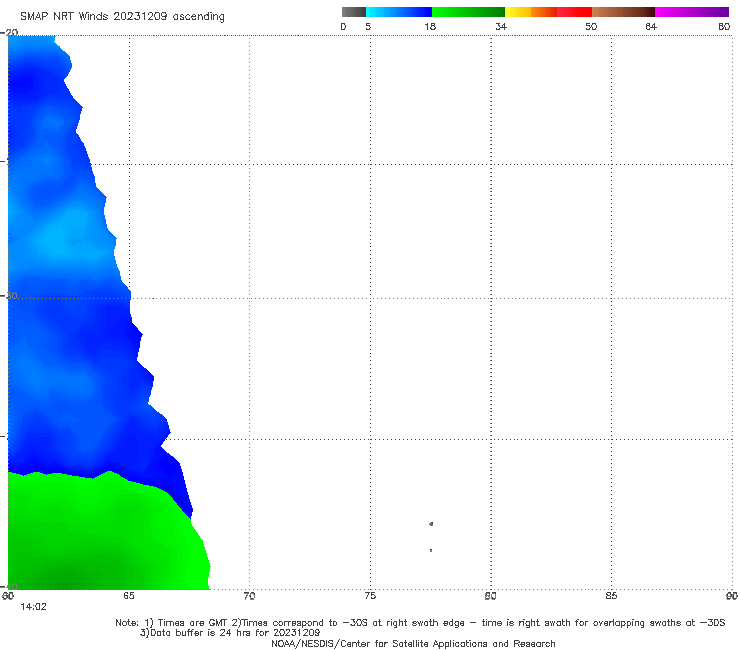Click the SMAP NRT Winds 20231209 ascending title

click(x=122, y=16)
